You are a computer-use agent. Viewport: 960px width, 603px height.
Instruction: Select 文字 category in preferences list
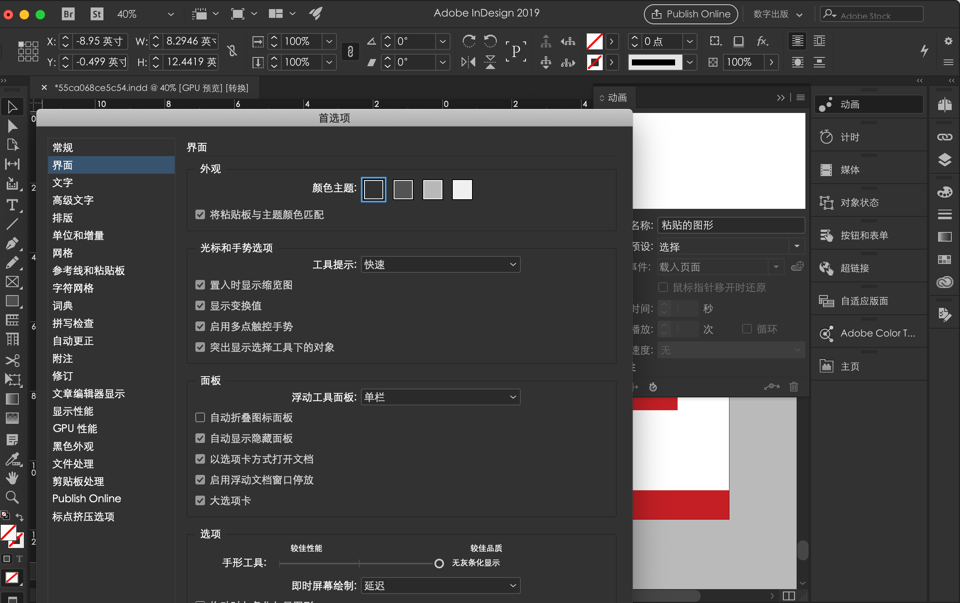[x=63, y=183]
